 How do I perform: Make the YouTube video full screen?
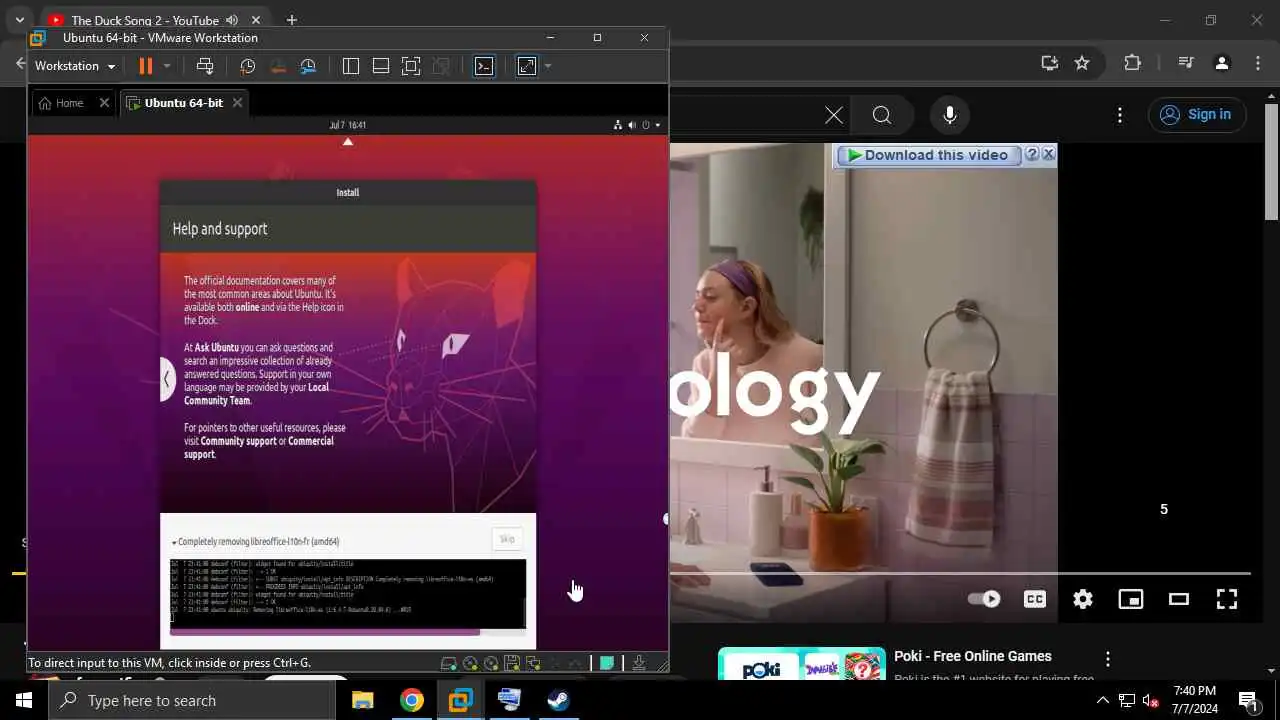click(1227, 599)
